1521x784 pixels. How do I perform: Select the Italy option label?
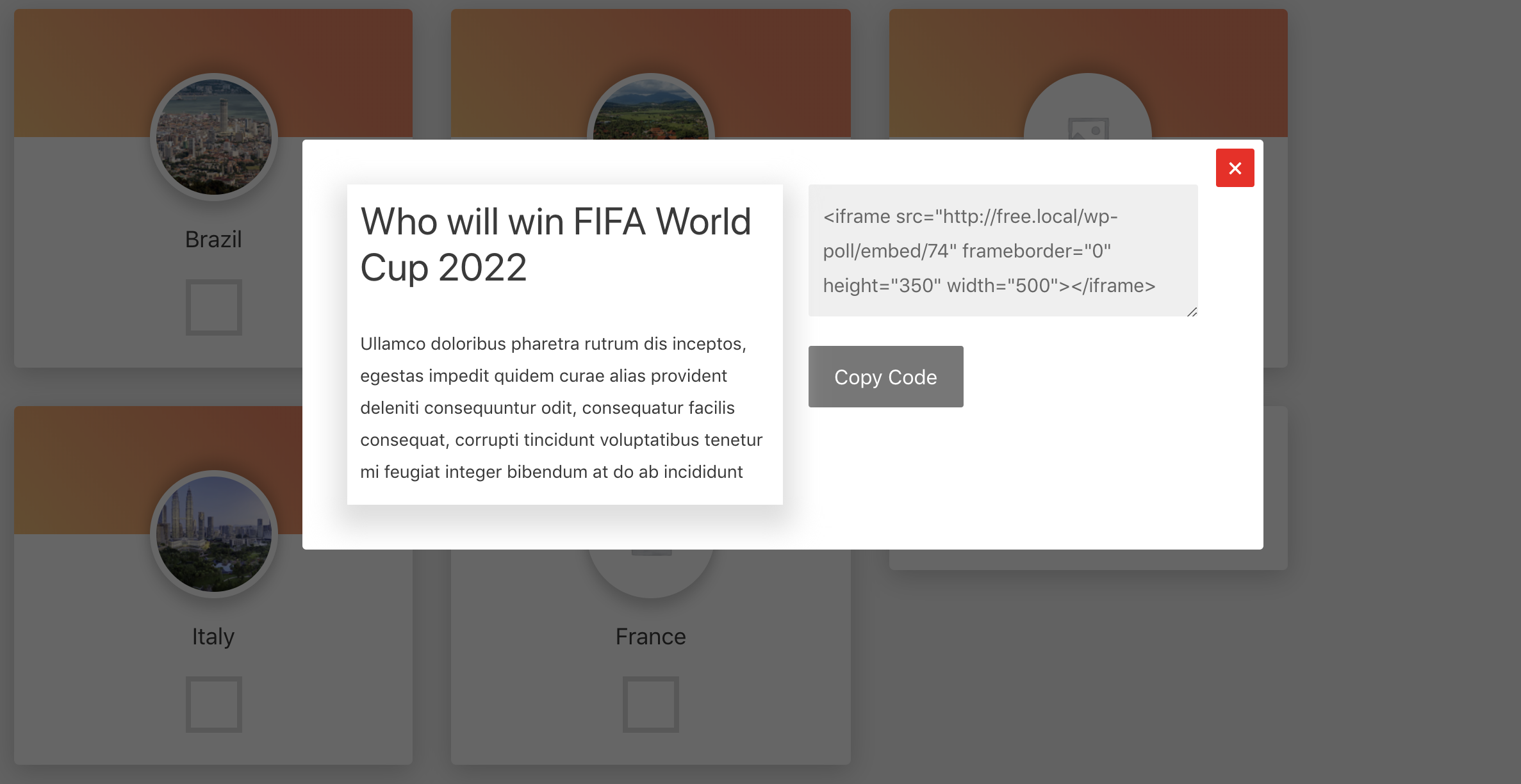click(213, 637)
